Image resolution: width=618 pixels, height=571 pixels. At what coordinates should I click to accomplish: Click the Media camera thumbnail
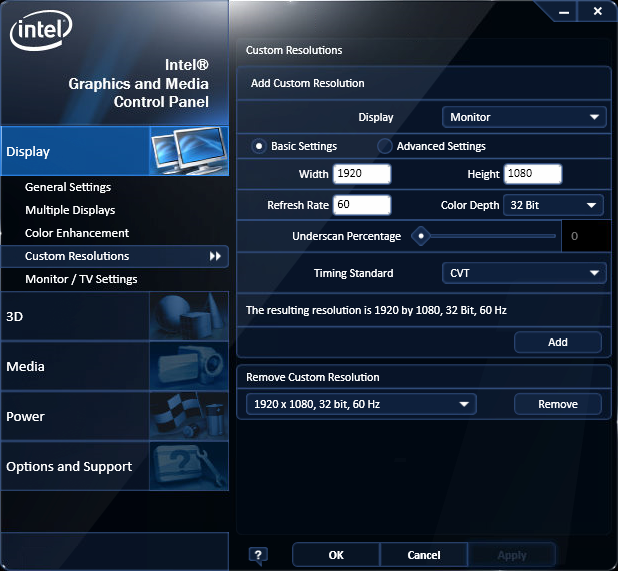[189, 366]
